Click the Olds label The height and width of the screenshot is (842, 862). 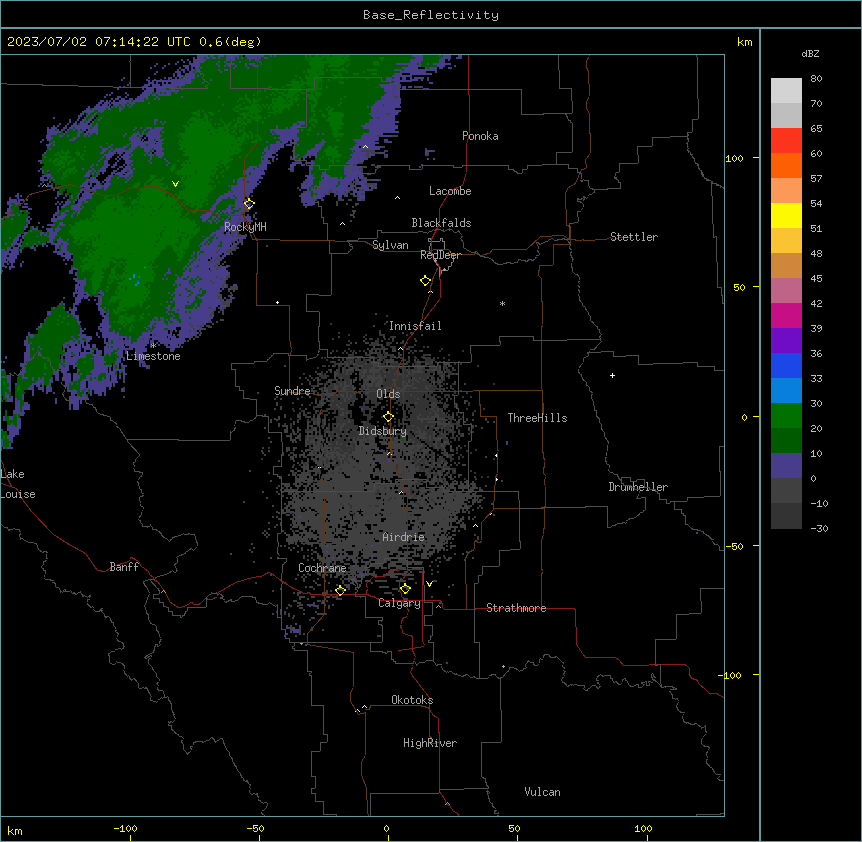(388, 394)
